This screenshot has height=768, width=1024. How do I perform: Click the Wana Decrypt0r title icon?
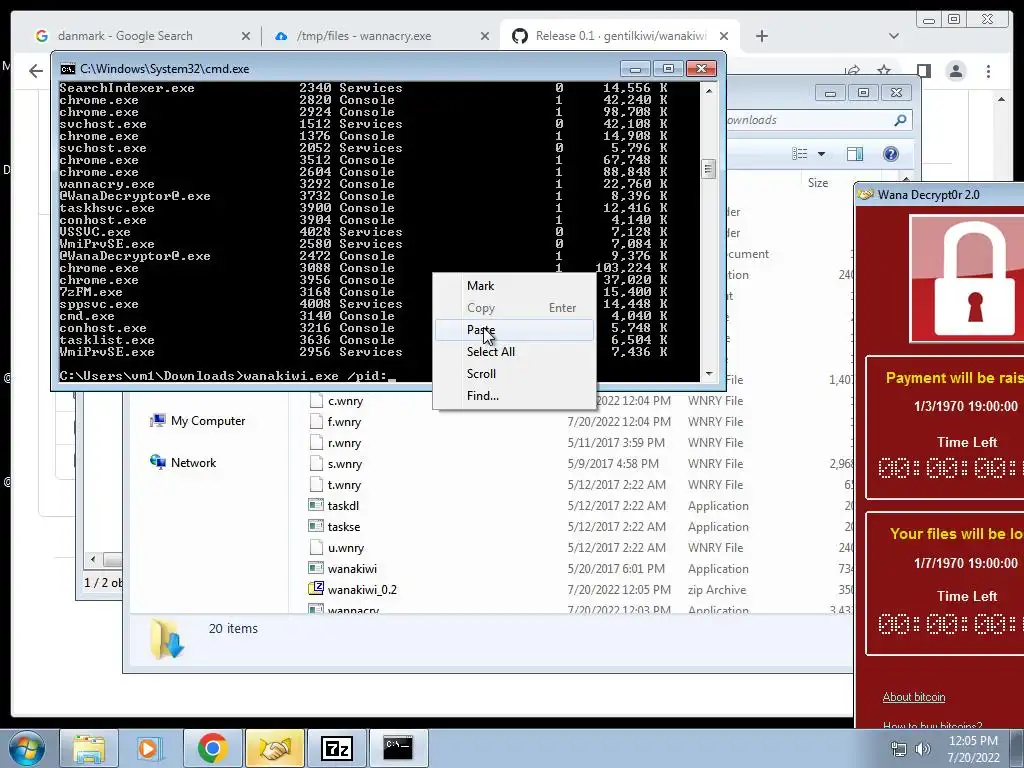[866, 195]
